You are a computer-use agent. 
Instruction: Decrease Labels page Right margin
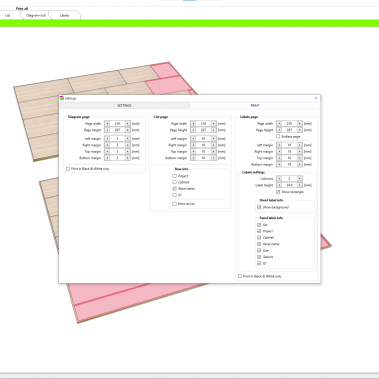[279, 152]
